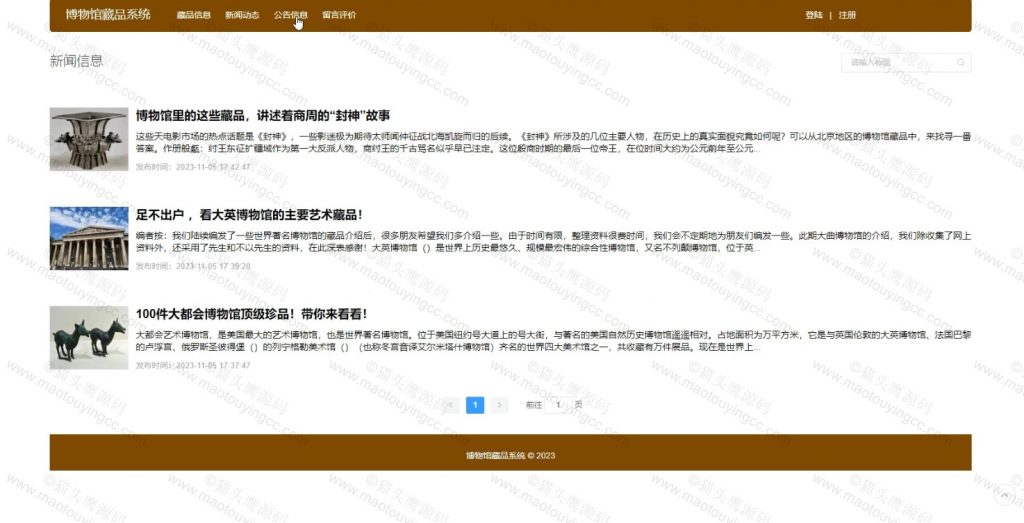Open the 藏品信息 menu item

[193, 15]
